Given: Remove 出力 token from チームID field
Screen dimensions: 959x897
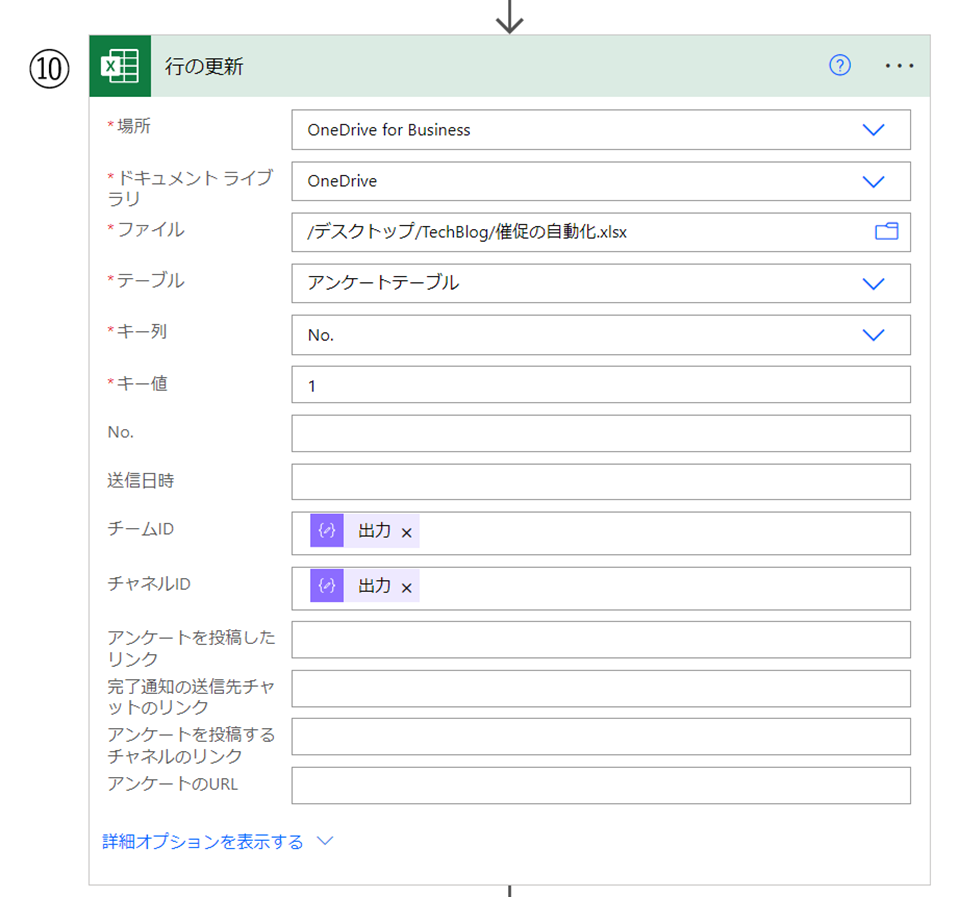Looking at the screenshot, I should pos(407,533).
